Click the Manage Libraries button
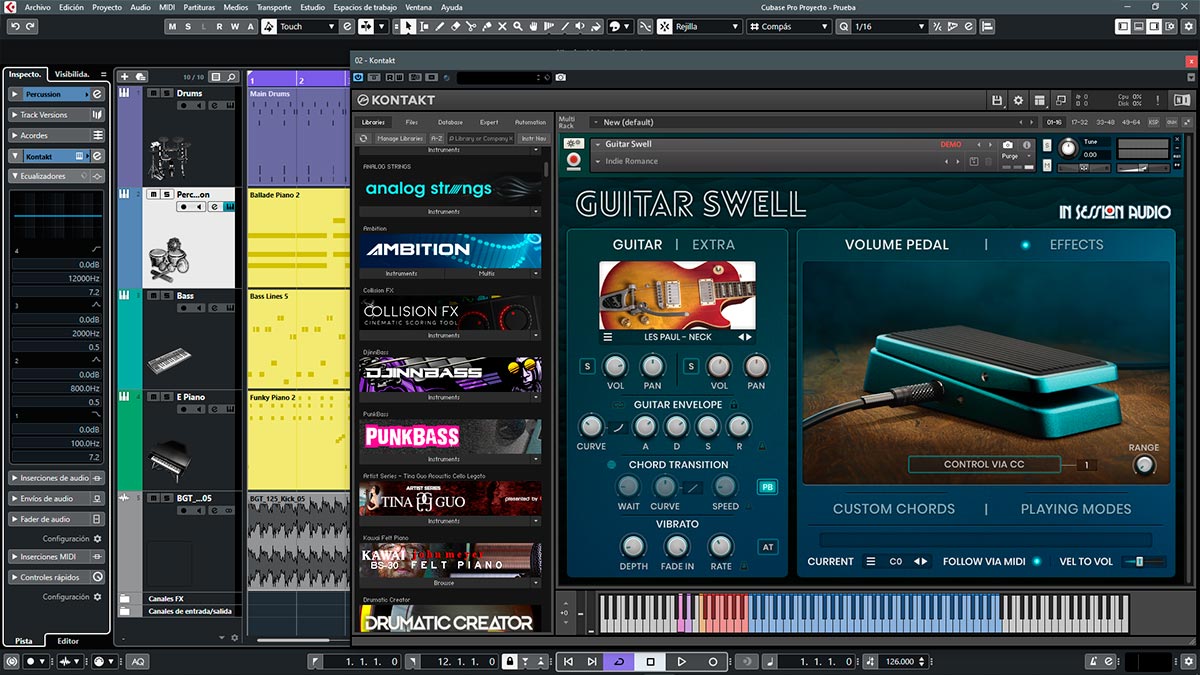This screenshot has height=675, width=1200. (400, 138)
